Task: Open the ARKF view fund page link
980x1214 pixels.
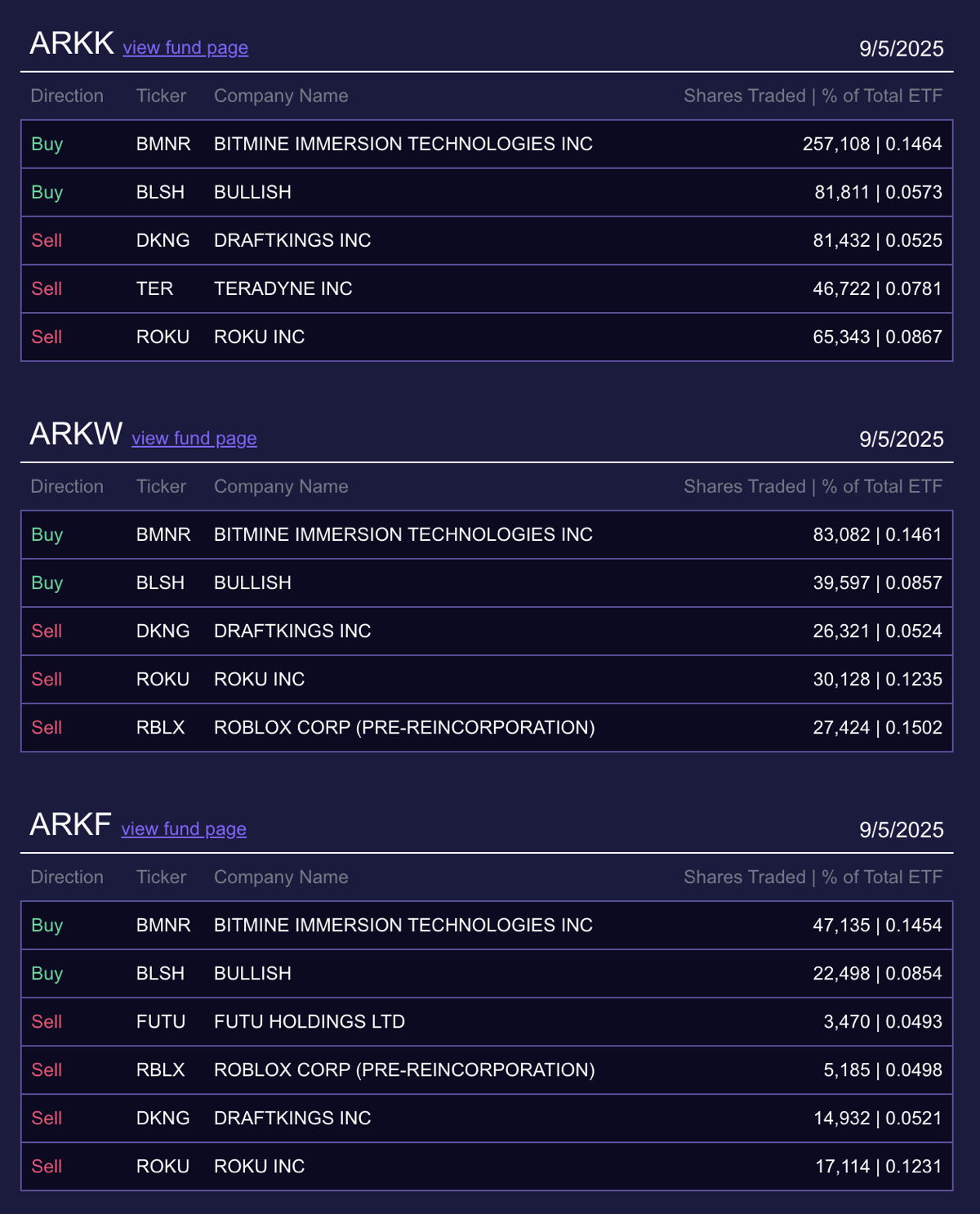Action: [184, 829]
